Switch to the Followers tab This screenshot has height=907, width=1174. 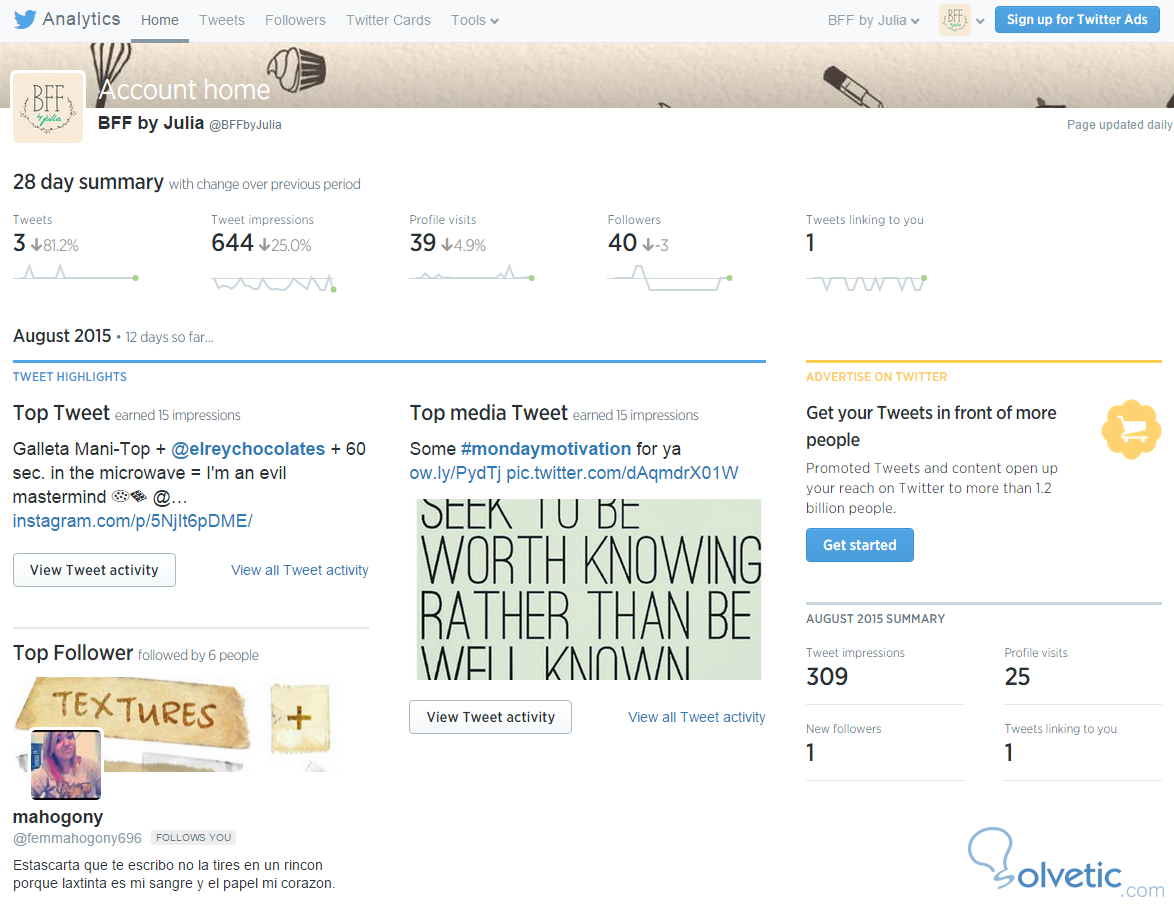tap(295, 20)
